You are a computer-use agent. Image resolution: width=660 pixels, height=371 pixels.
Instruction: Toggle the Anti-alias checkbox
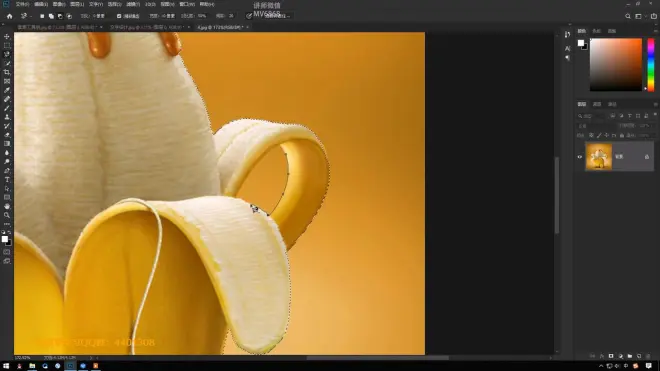tap(119, 16)
